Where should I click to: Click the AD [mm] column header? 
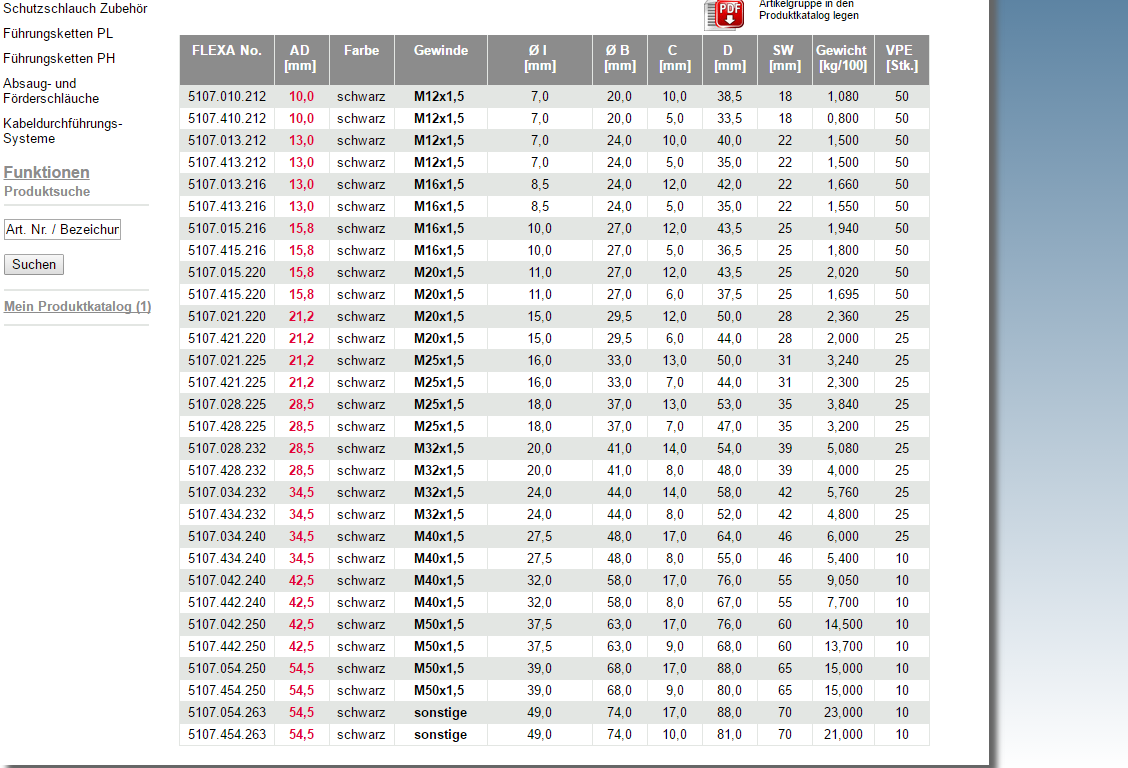(x=301, y=60)
